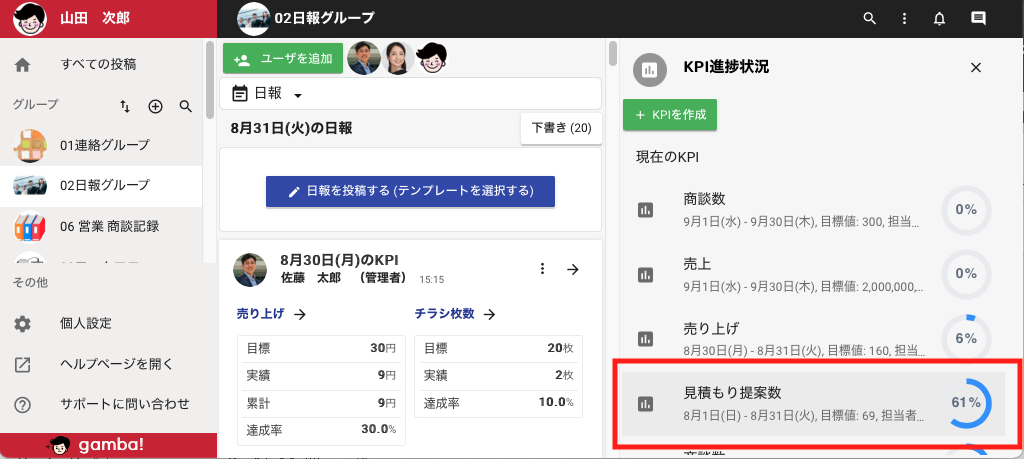Screen dimensions: 1024x459
Task: Open 見積もり提案数 KPI entry
Action: pos(812,404)
